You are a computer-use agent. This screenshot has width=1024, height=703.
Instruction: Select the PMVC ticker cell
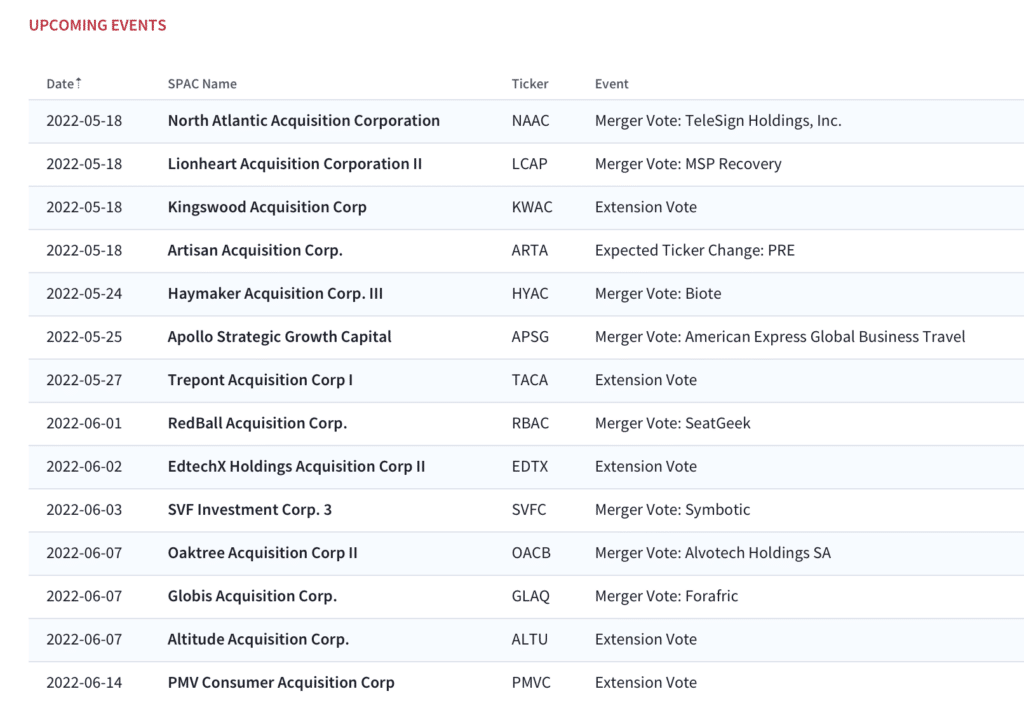[x=531, y=682]
